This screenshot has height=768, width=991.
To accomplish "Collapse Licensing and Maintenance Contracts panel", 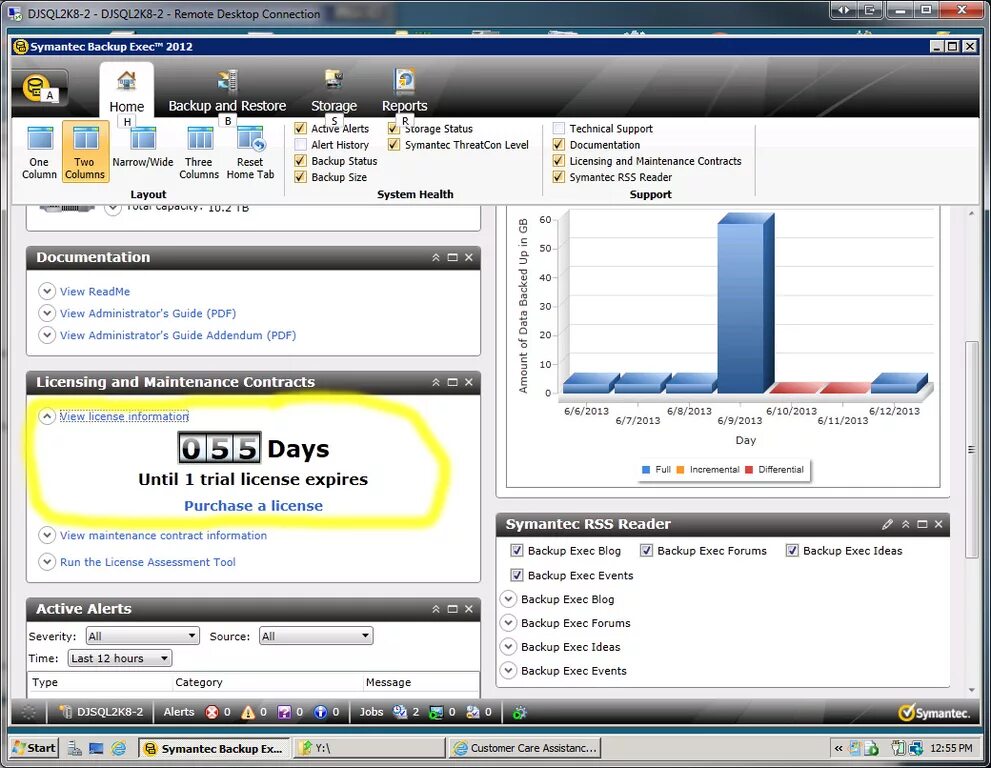I will coord(436,382).
